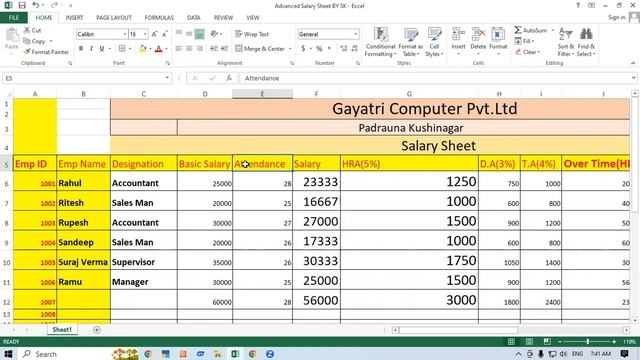Open the Fill Color dropdown arrow
This screenshot has width=640, height=360.
(150, 49)
